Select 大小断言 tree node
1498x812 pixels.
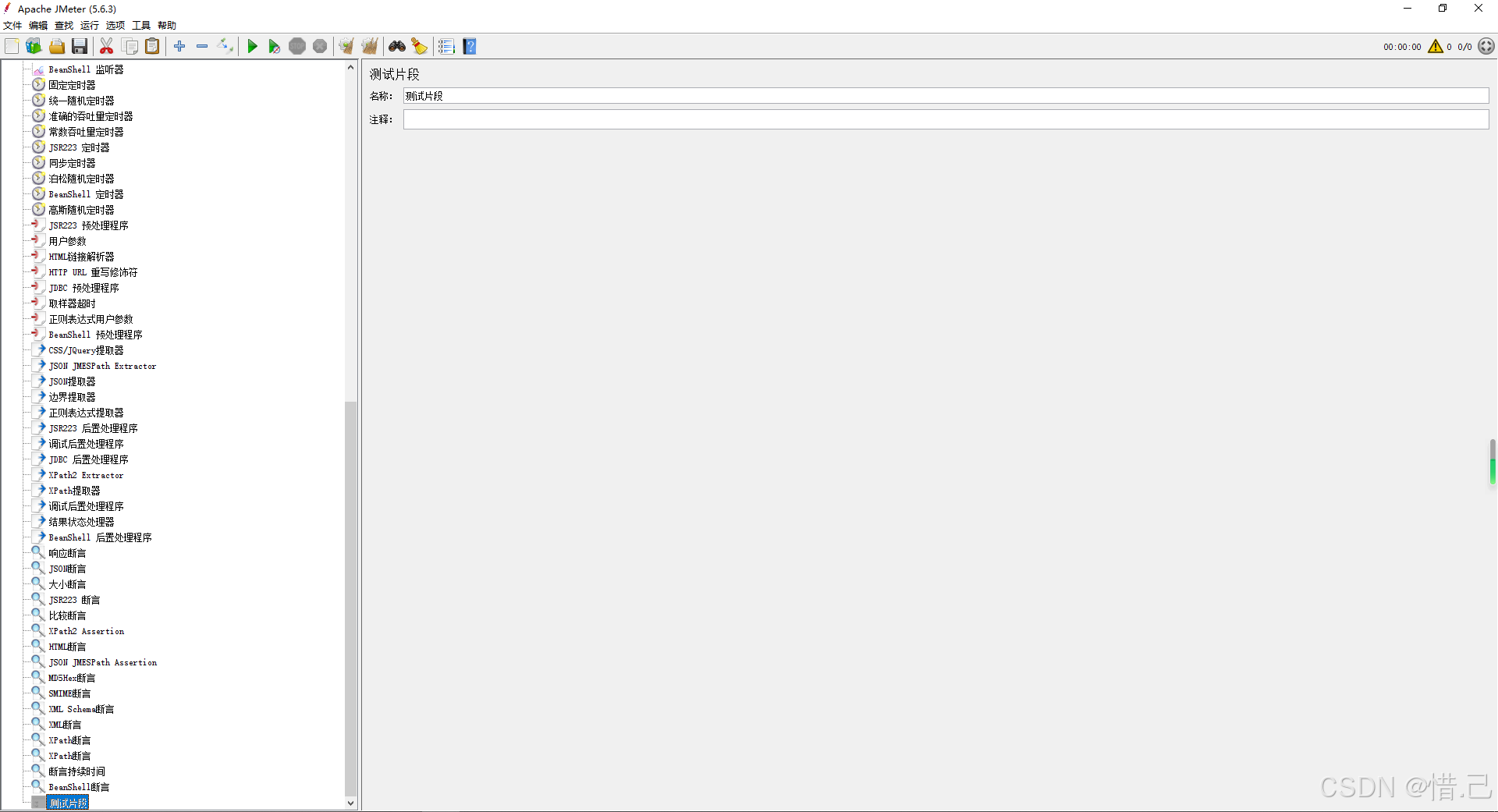[67, 584]
